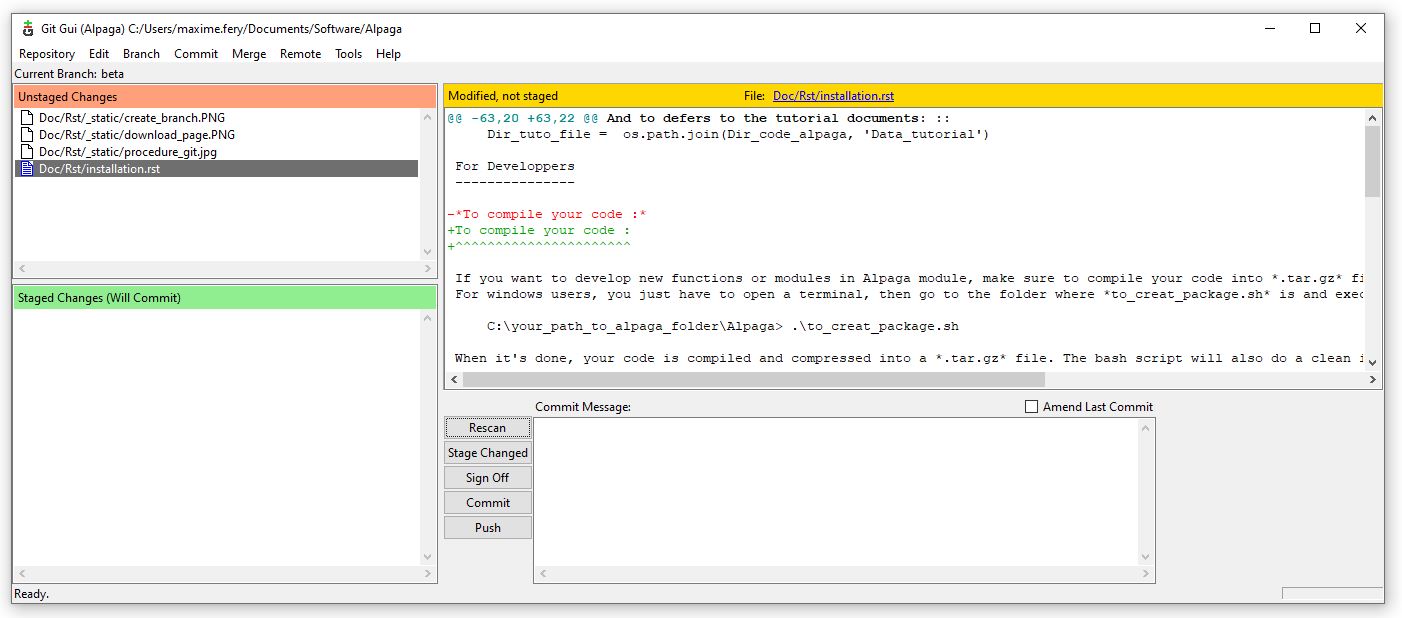Click the Sign Off button
This screenshot has height=618, width=1402.
pos(488,478)
